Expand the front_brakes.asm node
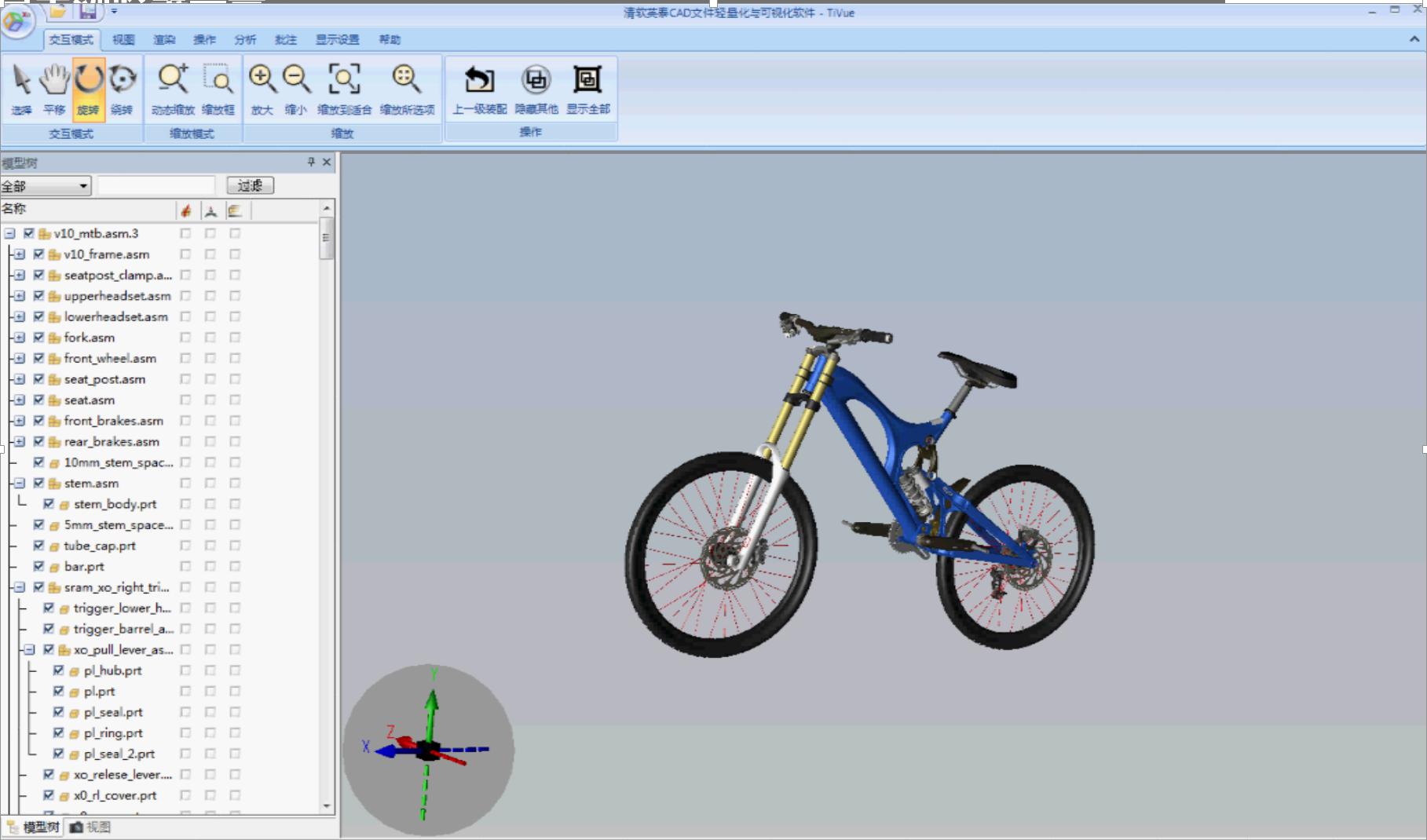The image size is (1427, 840). click(20, 421)
